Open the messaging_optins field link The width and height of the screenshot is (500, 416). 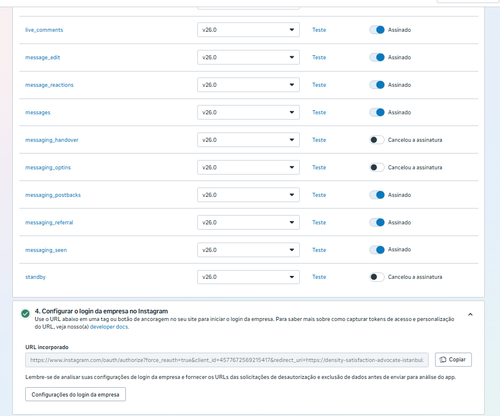(48, 167)
